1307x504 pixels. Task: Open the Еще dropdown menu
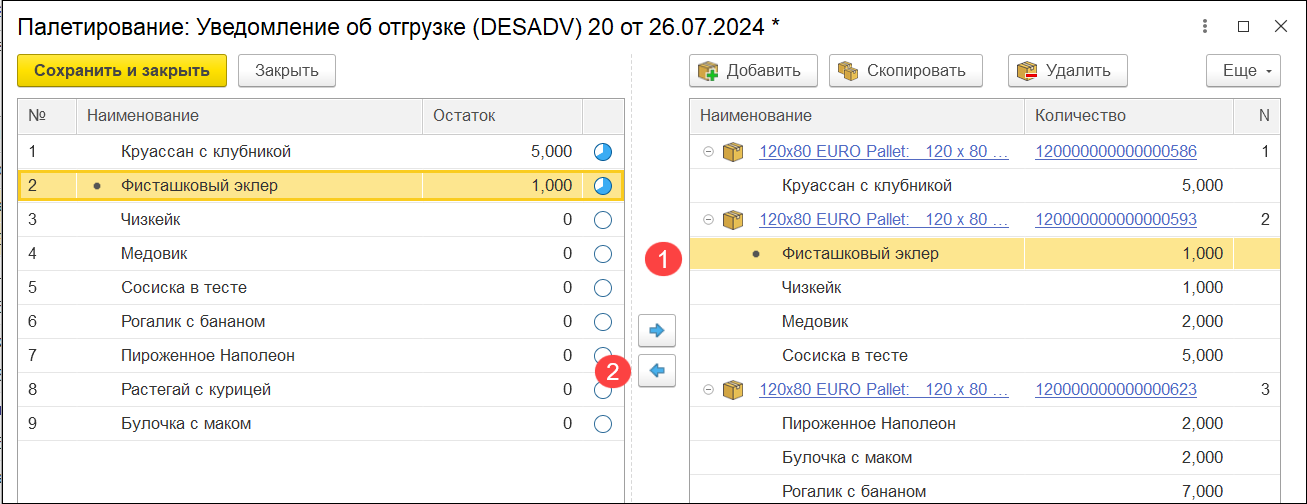pos(1244,71)
